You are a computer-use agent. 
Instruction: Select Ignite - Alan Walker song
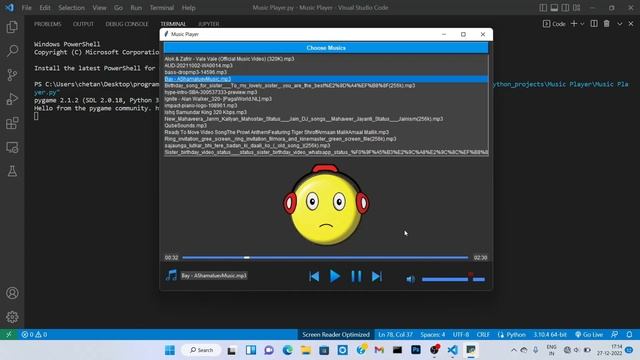[326, 99]
